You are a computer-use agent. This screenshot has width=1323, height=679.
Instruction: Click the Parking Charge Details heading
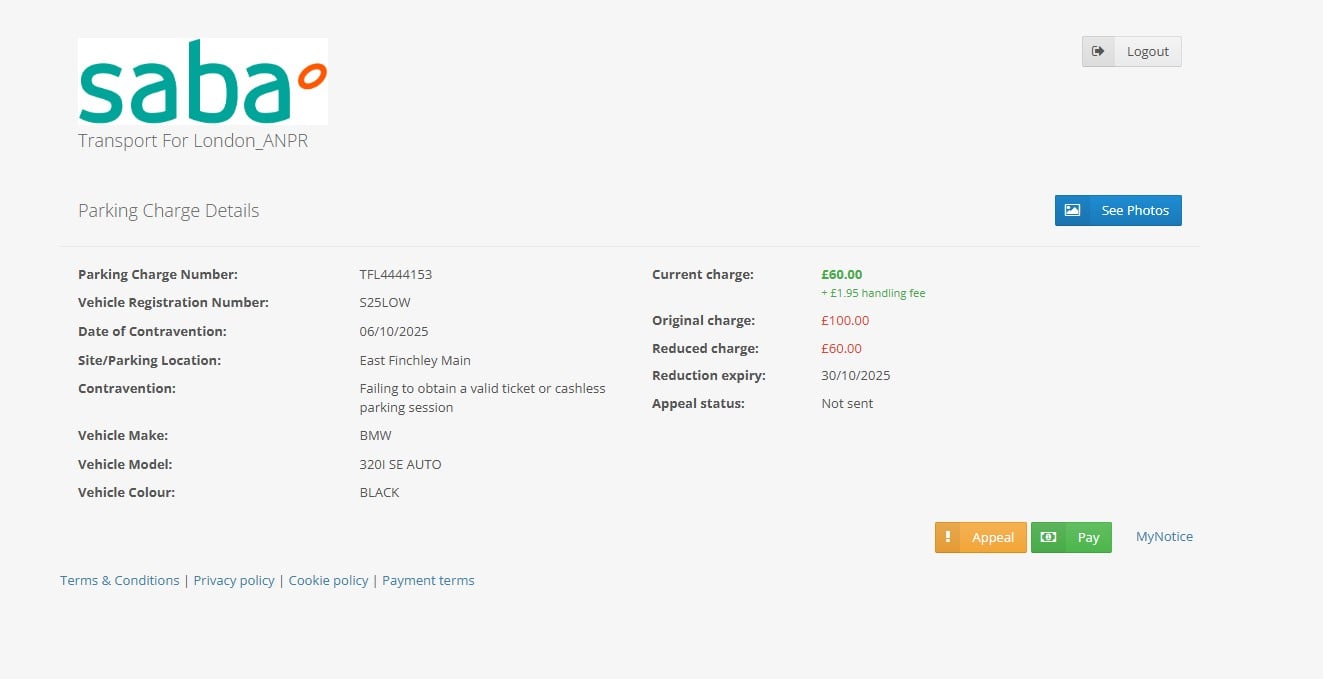pos(169,211)
